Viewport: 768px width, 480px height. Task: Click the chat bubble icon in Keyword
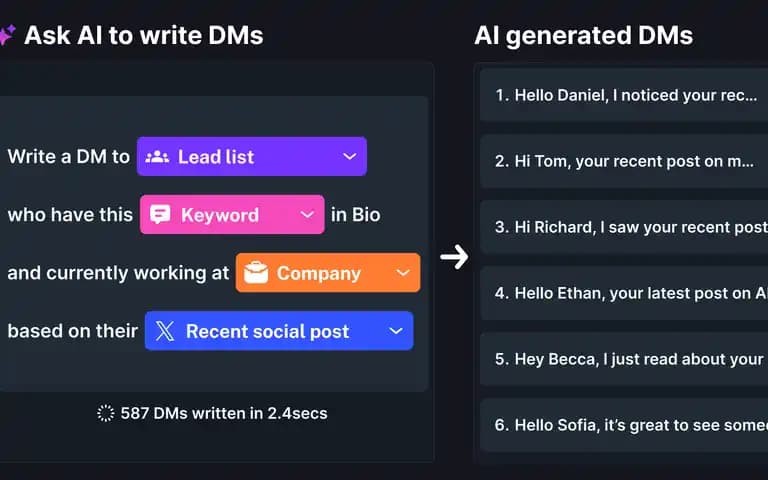coord(160,215)
